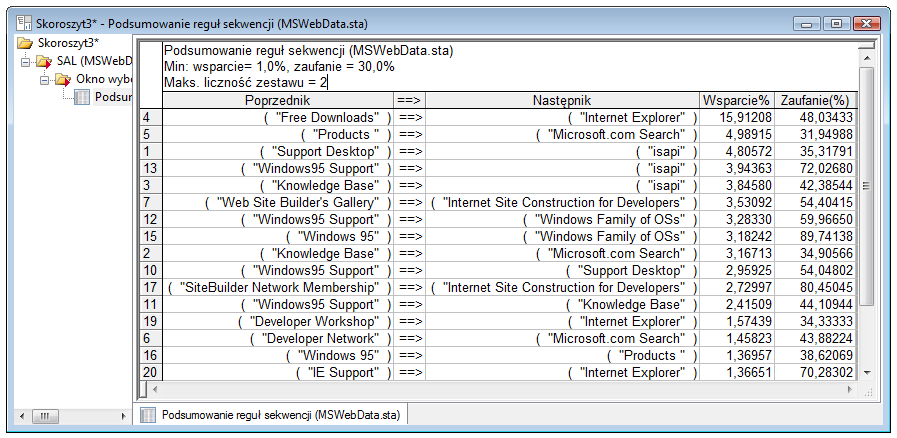Click the tree panel scrollbar left arrow
897x438 pixels.
(x=22, y=416)
